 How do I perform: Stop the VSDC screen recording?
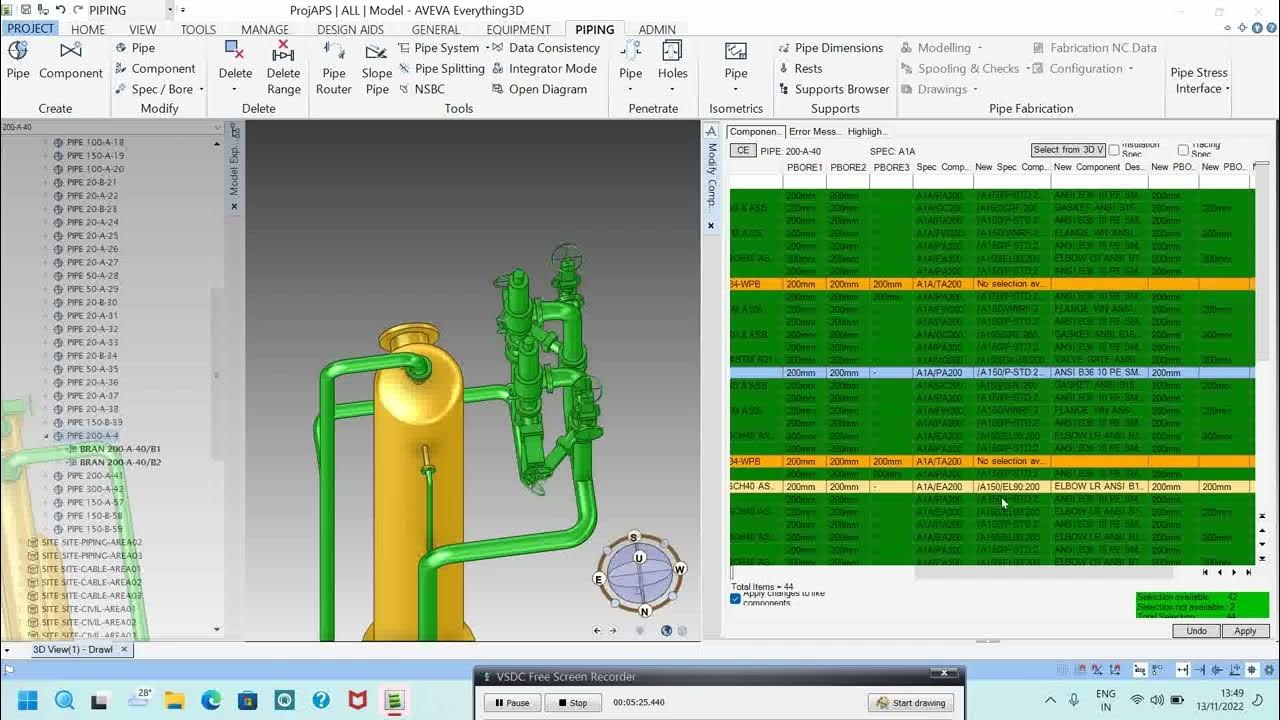pyautogui.click(x=572, y=702)
